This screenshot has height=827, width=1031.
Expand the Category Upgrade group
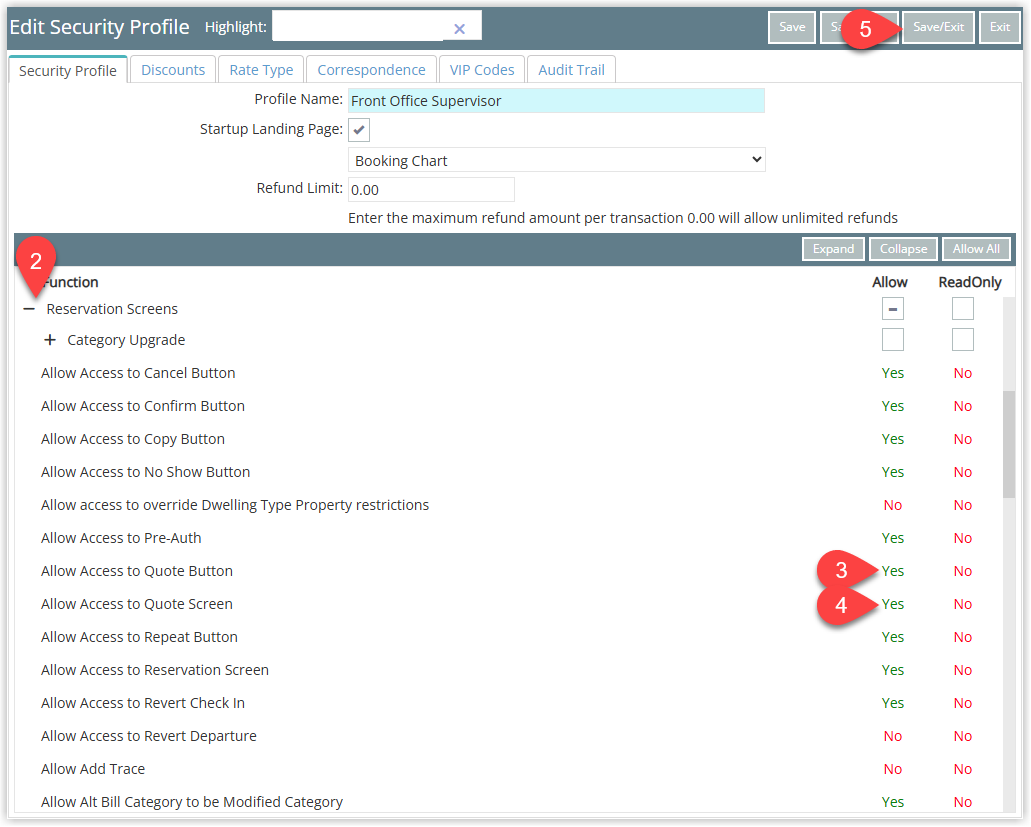(50, 340)
